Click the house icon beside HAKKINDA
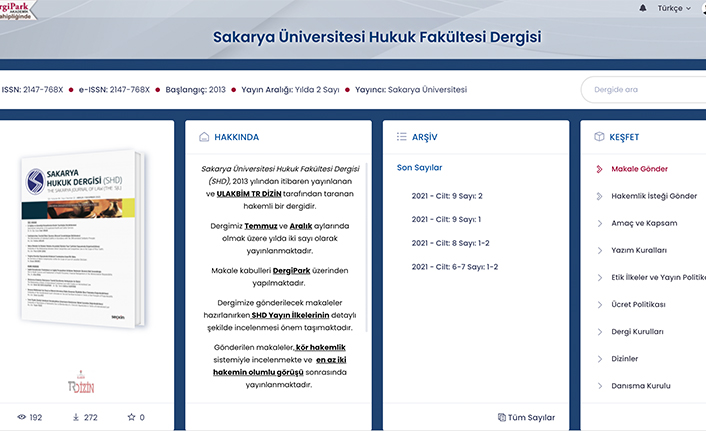The height and width of the screenshot is (431, 706). 204,137
